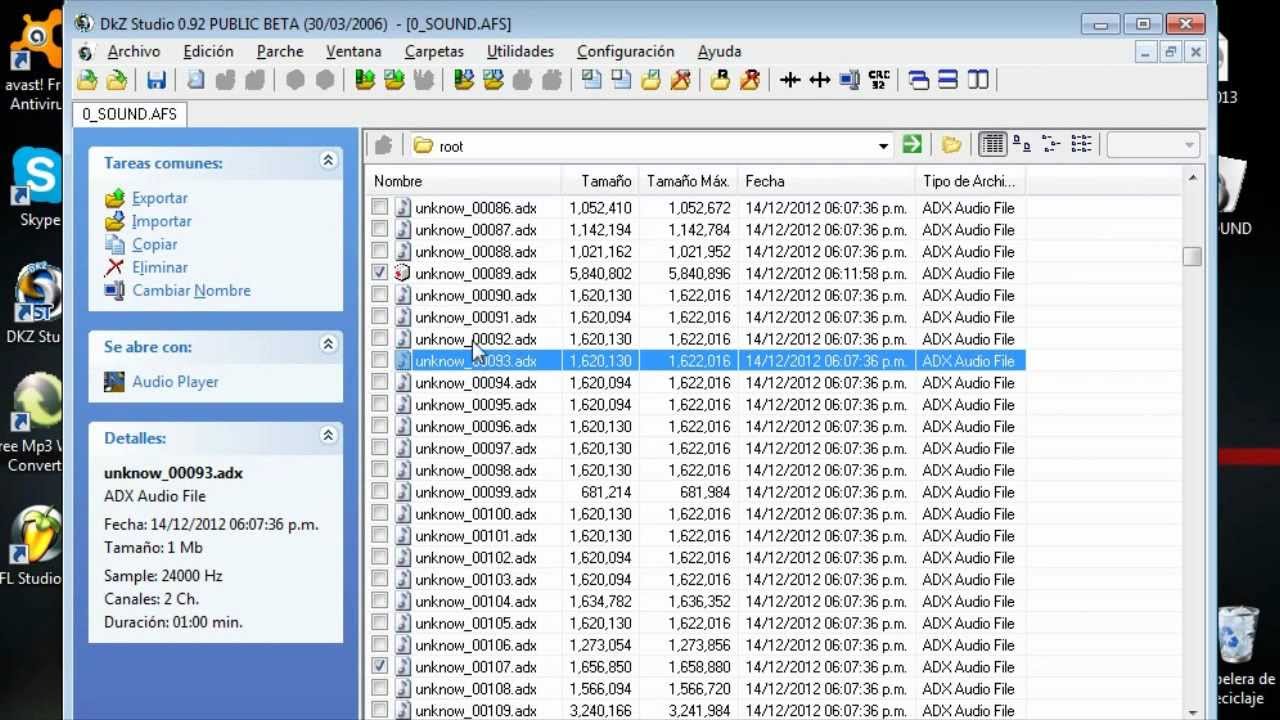Tick the checkbox of unknow_00099.adx
Viewport: 1280px width, 720px height.
coord(379,491)
